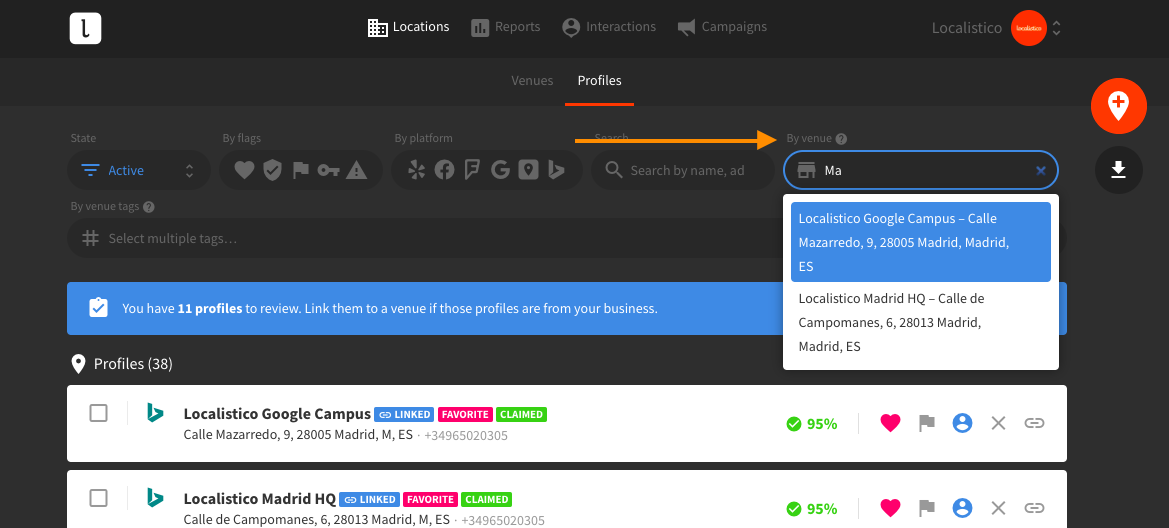This screenshot has height=528, width=1169.
Task: Click user icon on Madrid HQ row
Action: (962, 509)
